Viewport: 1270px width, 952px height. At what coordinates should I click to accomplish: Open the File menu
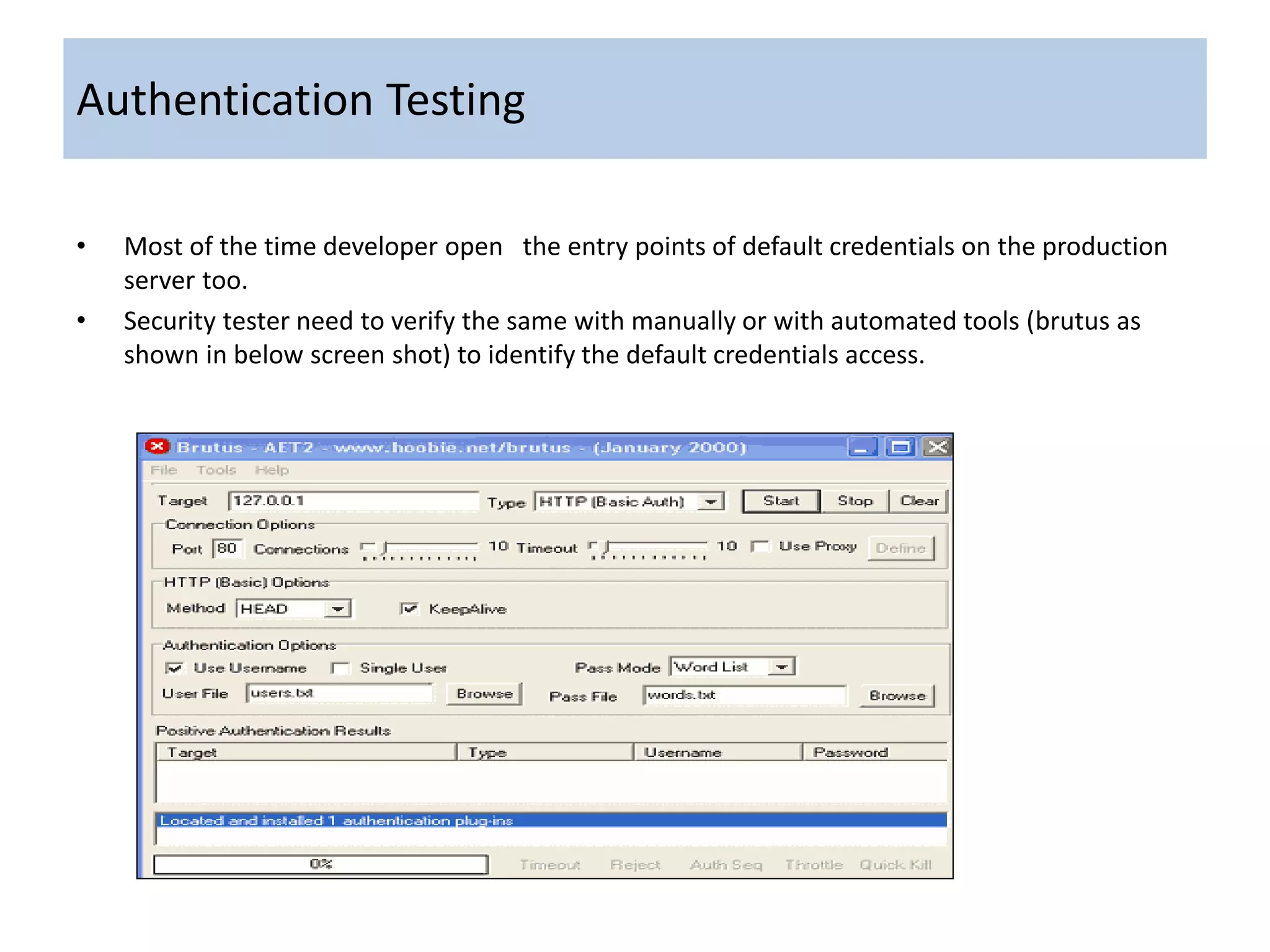[x=164, y=470]
